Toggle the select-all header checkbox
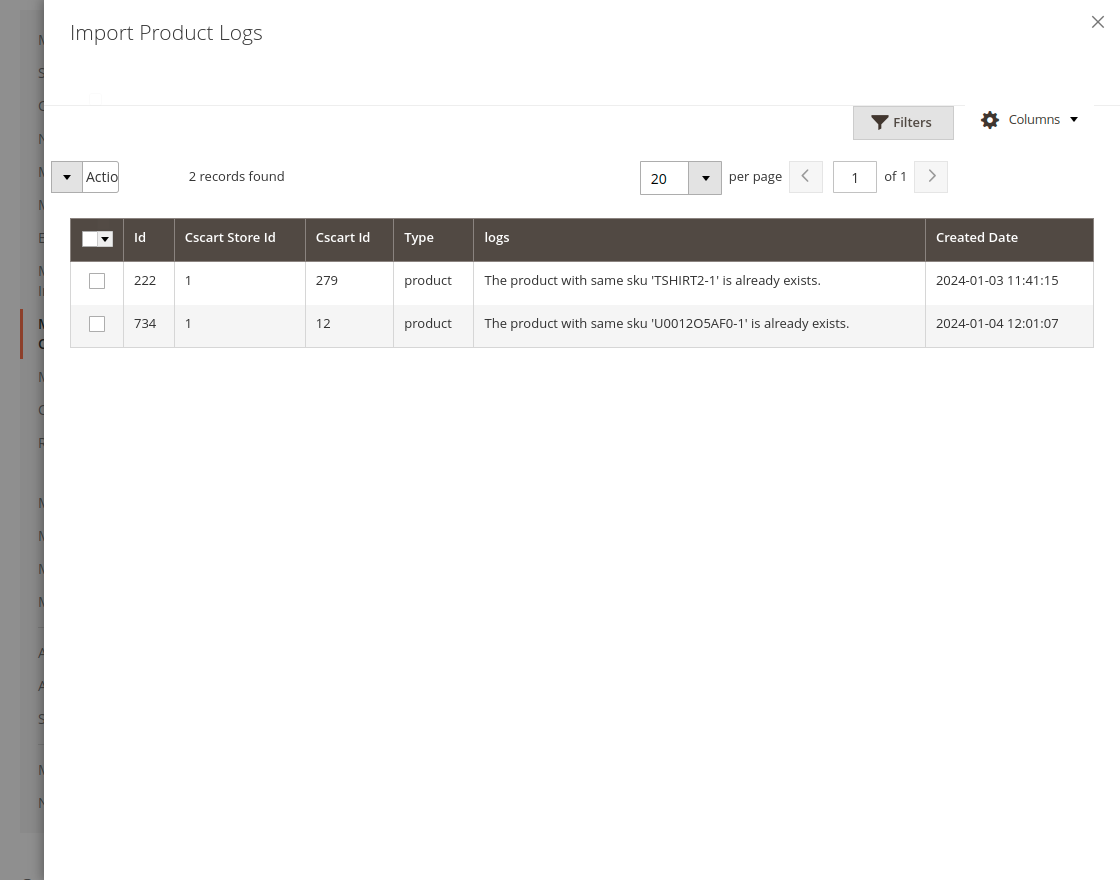 [90, 239]
